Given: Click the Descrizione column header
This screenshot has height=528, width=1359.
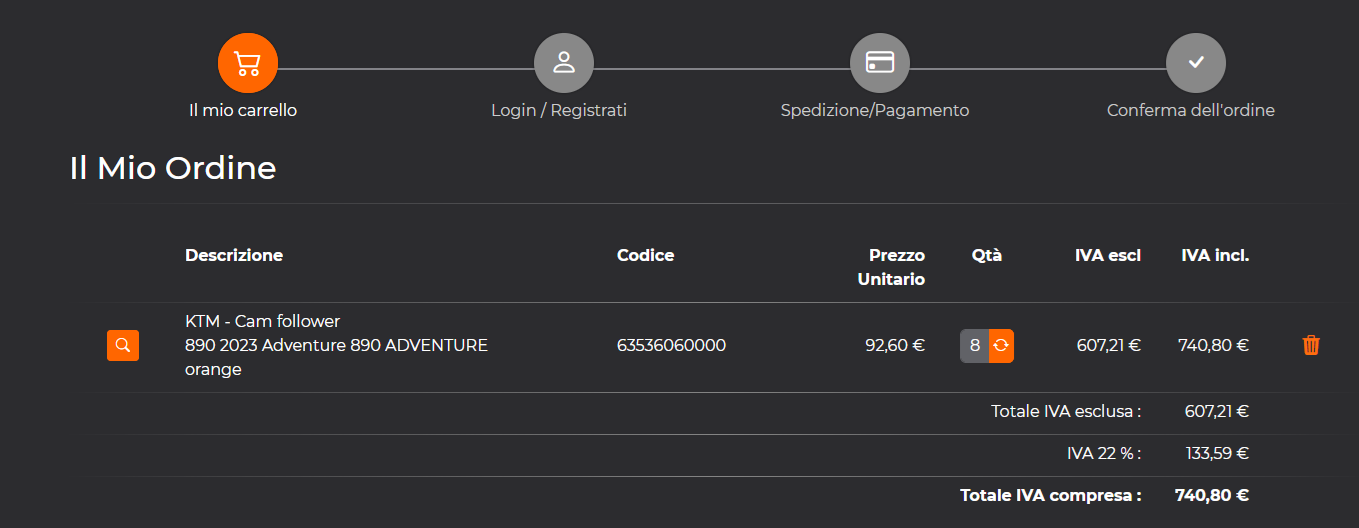Looking at the screenshot, I should [234, 255].
